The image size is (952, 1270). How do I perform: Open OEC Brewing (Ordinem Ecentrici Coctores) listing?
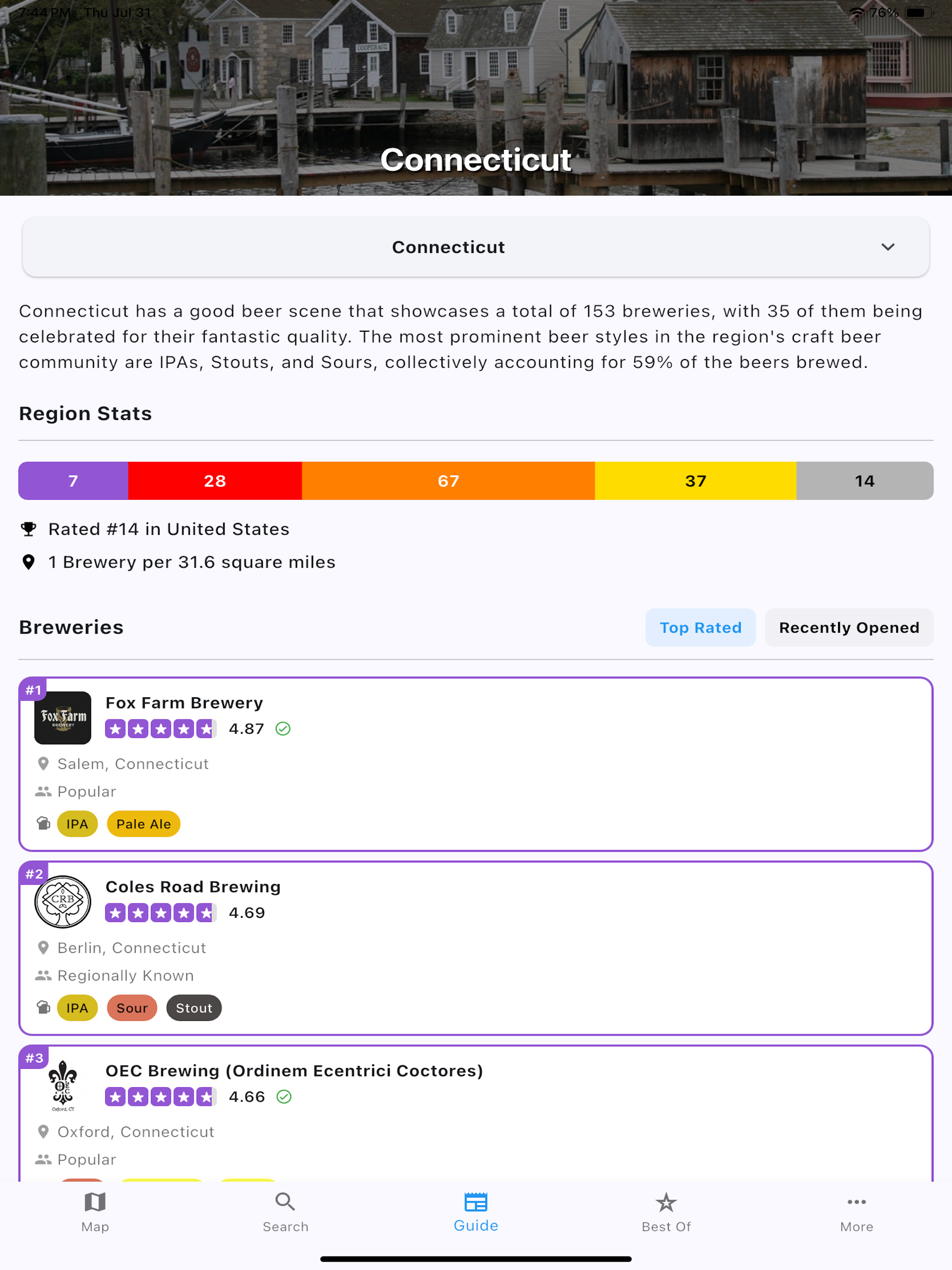pos(476,1114)
